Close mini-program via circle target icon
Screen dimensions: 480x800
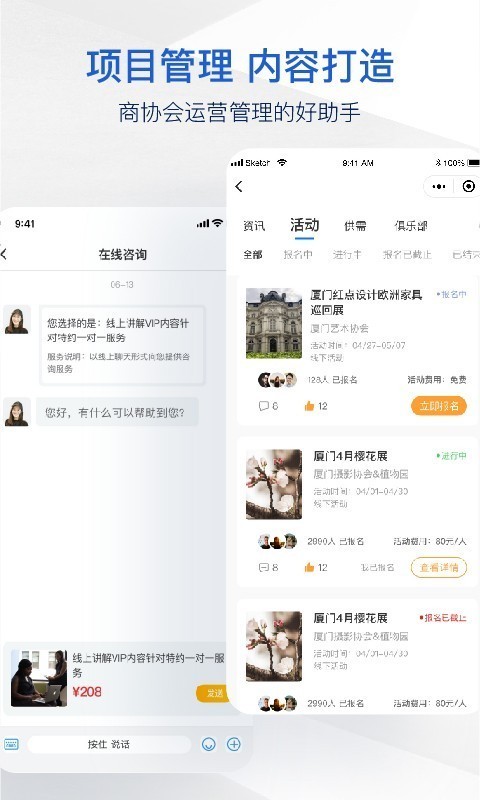pos(468,187)
